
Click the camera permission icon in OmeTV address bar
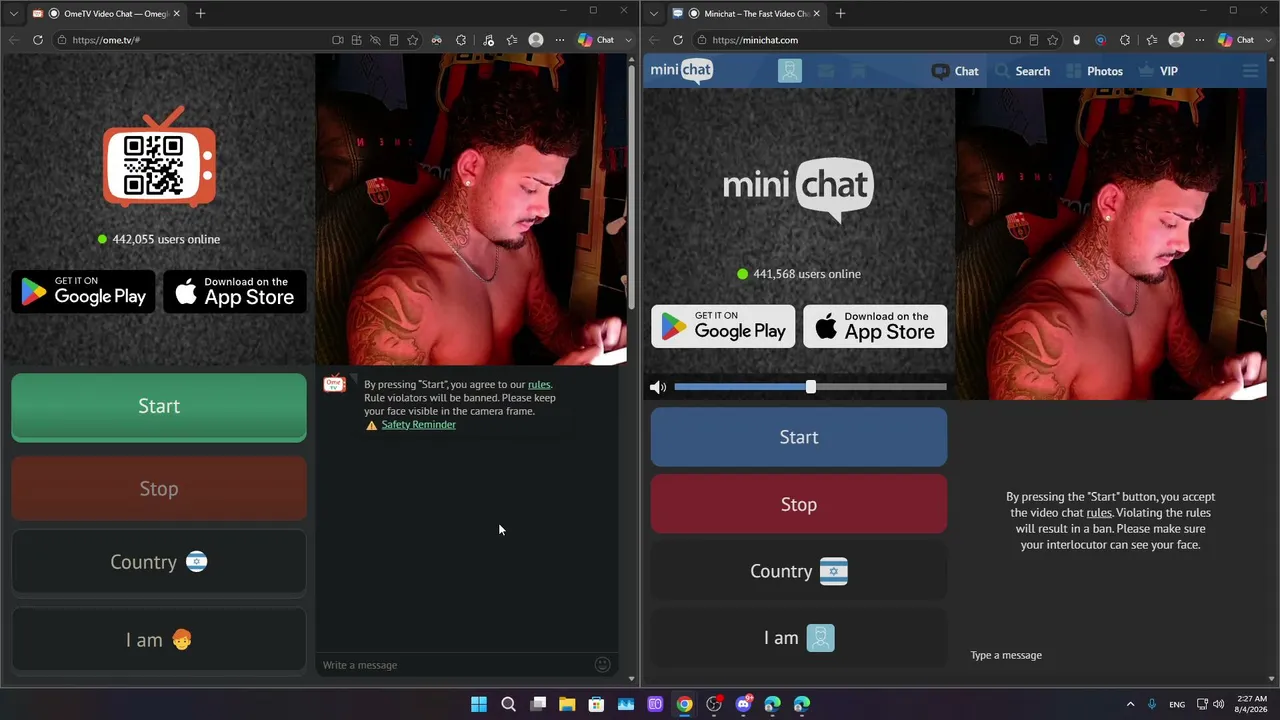pos(338,40)
